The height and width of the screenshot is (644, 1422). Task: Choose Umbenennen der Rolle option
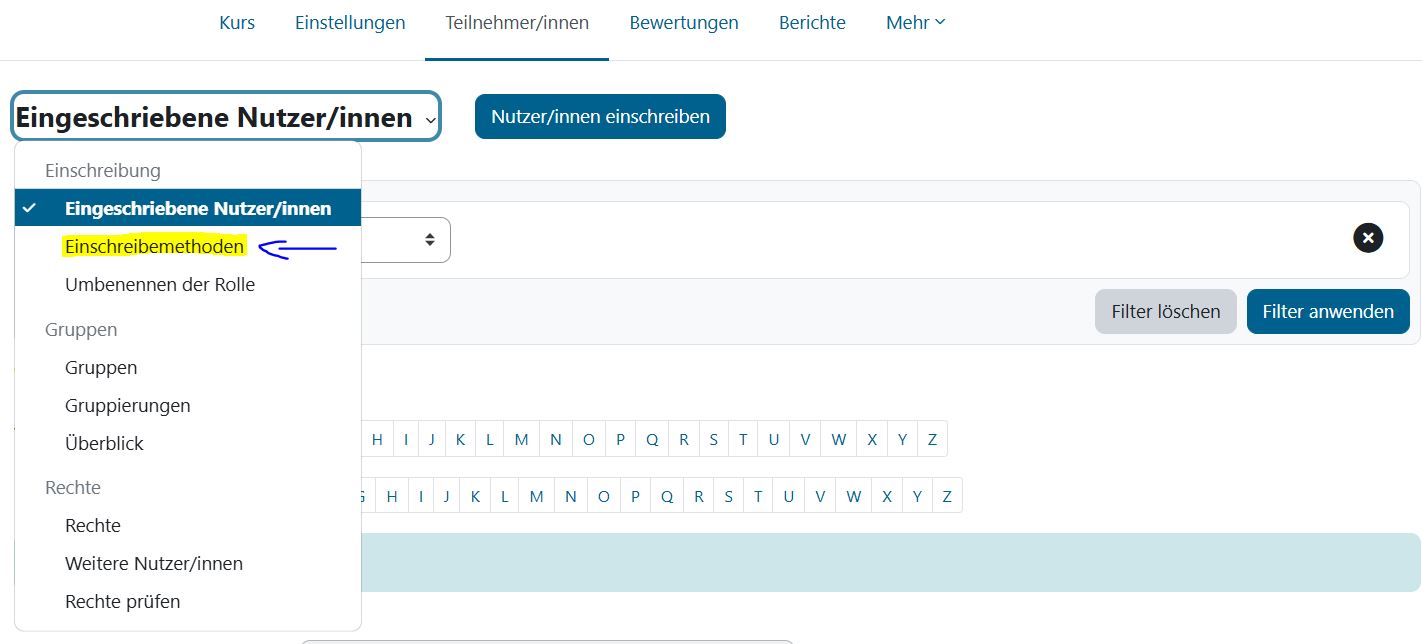point(160,284)
